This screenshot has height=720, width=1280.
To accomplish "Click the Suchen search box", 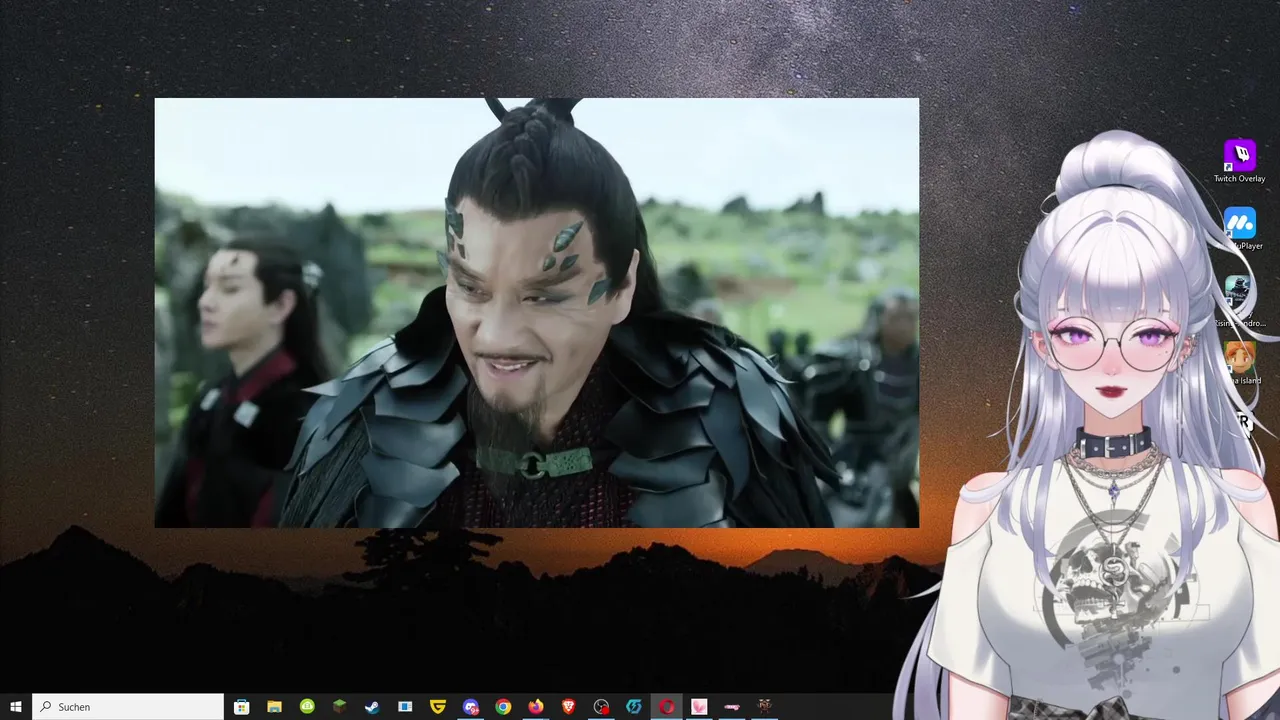I will (x=128, y=707).
